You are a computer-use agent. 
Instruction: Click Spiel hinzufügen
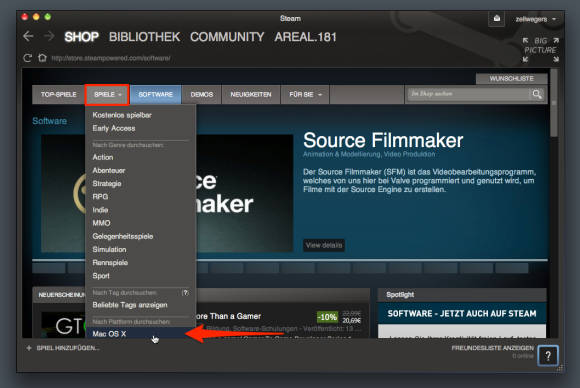pos(68,348)
